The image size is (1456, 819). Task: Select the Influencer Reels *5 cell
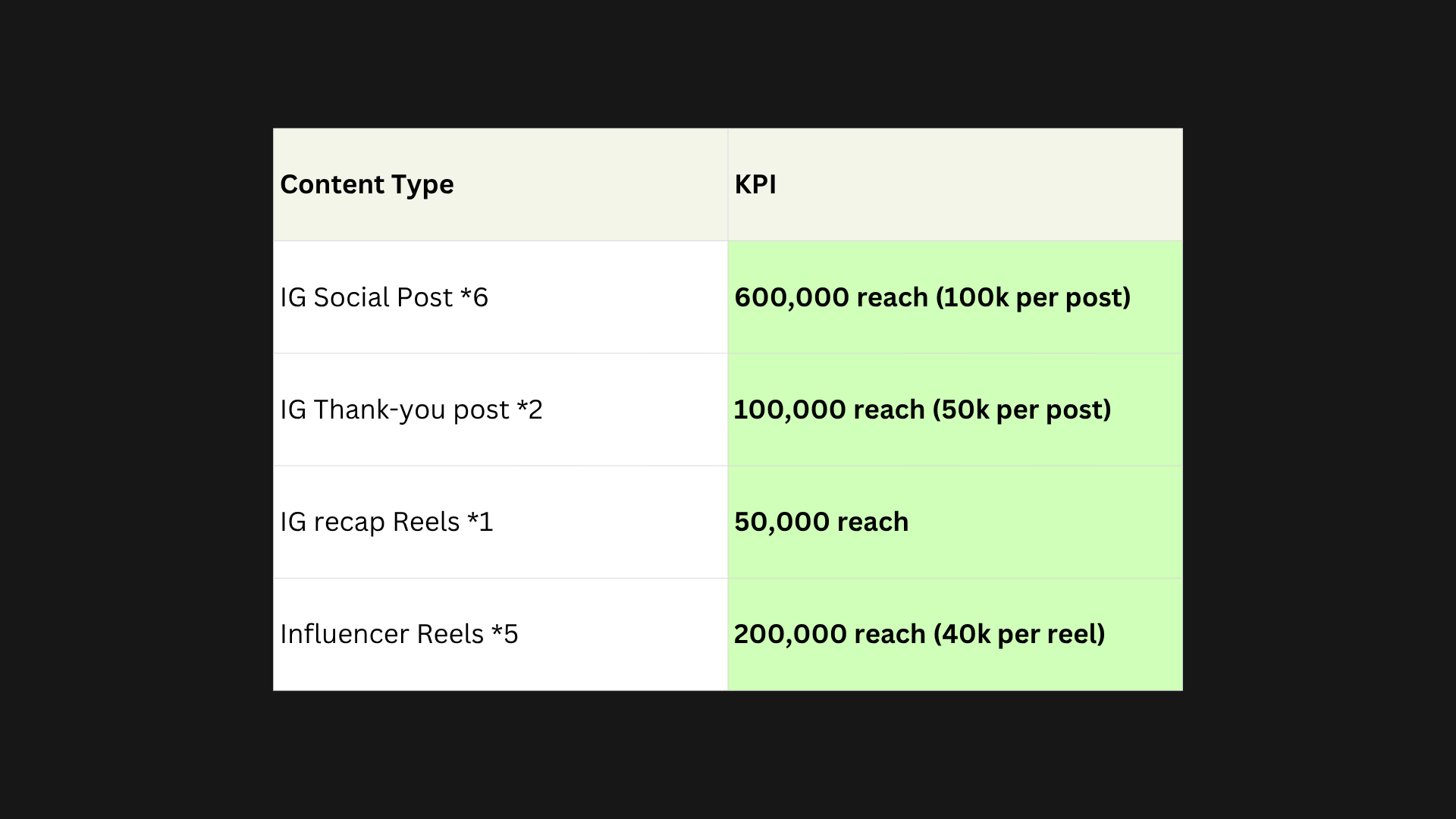pyautogui.click(x=500, y=634)
